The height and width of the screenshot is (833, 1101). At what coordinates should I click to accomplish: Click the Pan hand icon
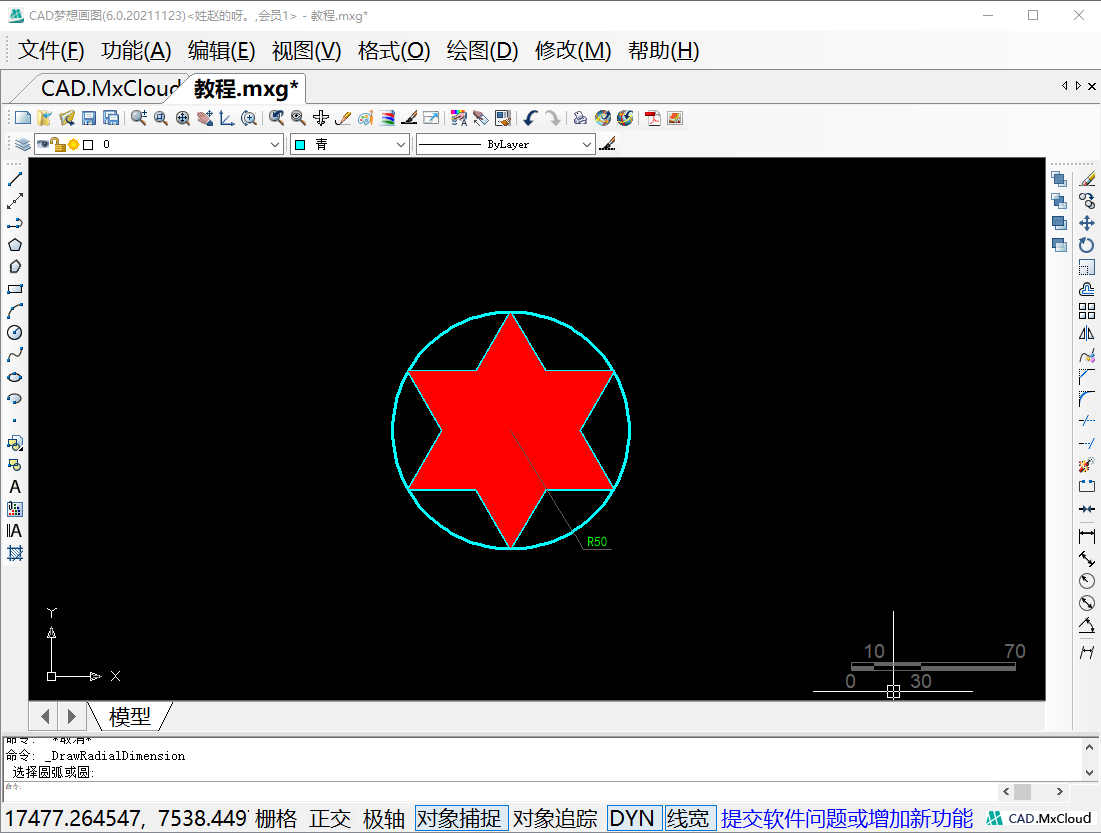tap(205, 118)
